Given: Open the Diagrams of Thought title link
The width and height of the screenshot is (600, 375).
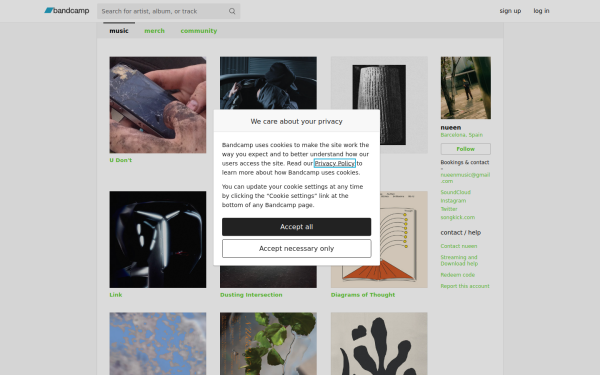Looking at the screenshot, I should (x=363, y=295).
